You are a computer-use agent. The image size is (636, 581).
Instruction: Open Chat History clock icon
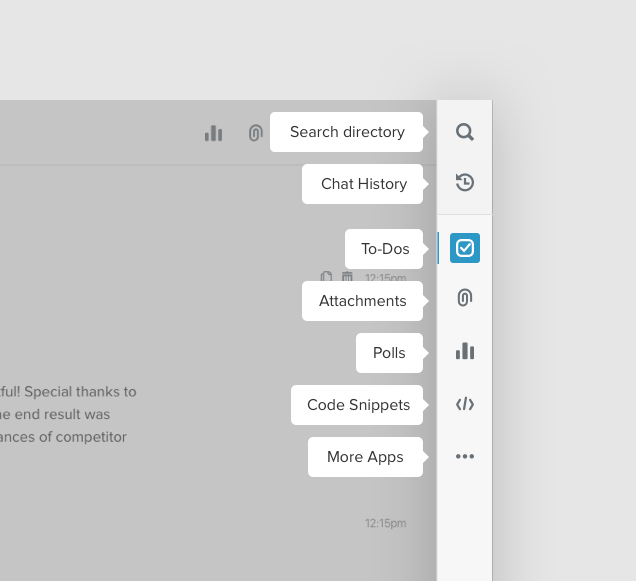465,182
